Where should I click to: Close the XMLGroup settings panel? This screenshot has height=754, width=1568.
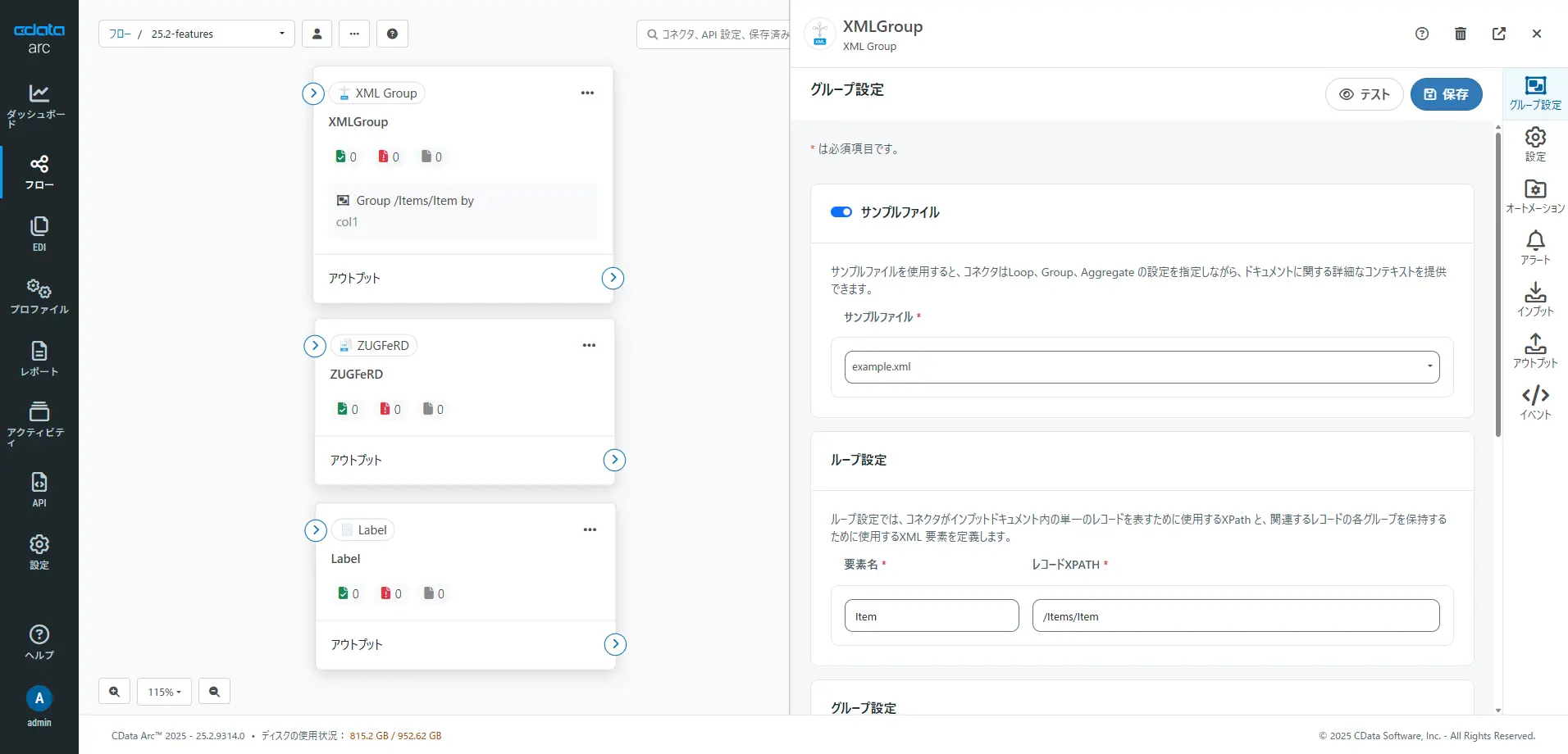tap(1537, 34)
